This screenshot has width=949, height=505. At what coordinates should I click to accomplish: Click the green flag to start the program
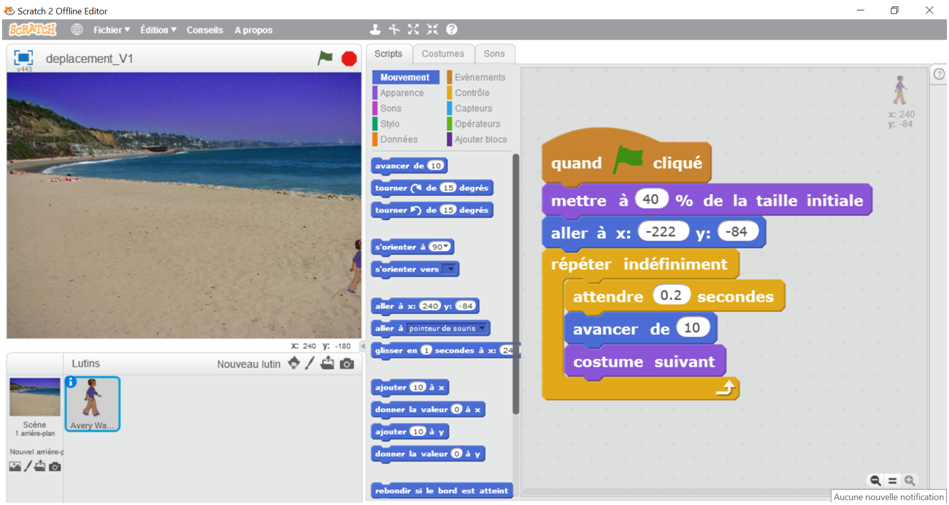(x=325, y=58)
